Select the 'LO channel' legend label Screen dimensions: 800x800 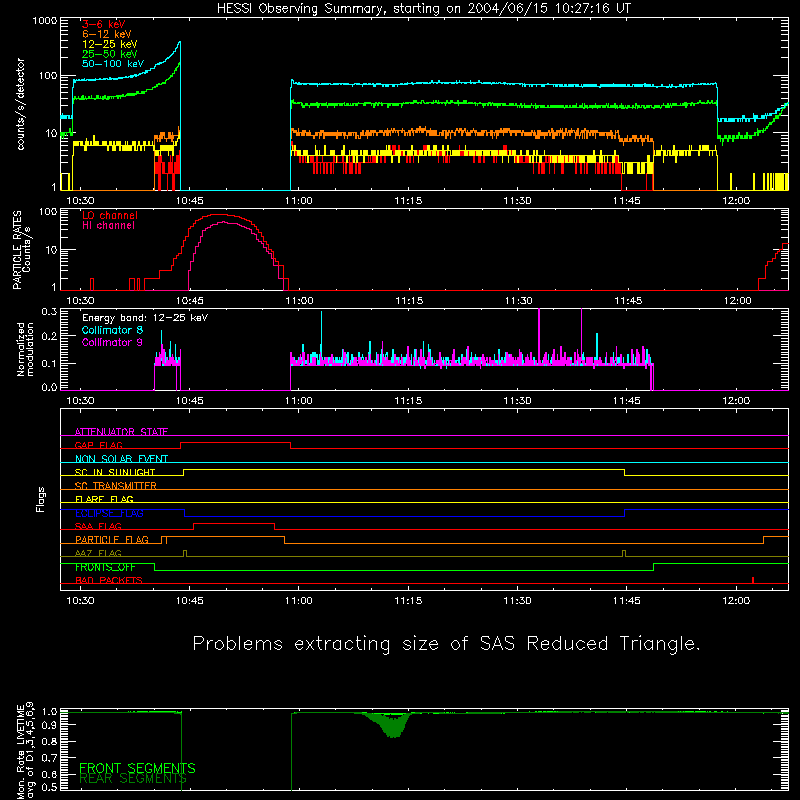point(110,215)
